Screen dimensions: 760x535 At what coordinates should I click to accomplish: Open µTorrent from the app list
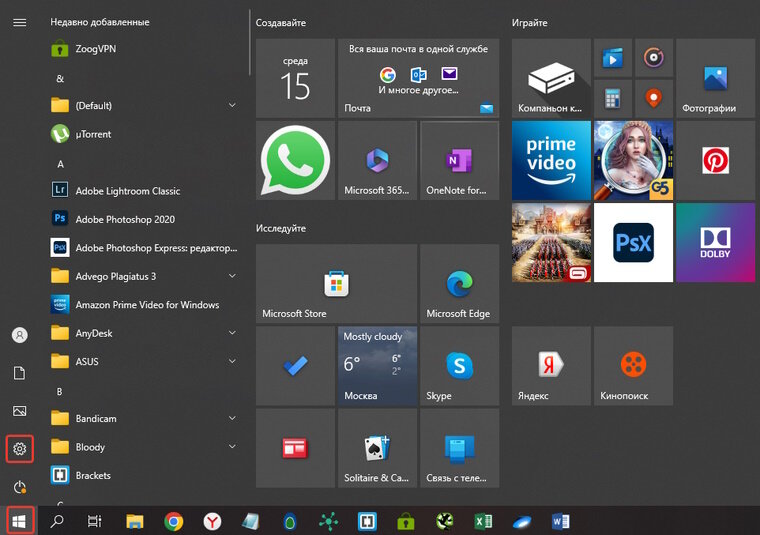(145, 134)
